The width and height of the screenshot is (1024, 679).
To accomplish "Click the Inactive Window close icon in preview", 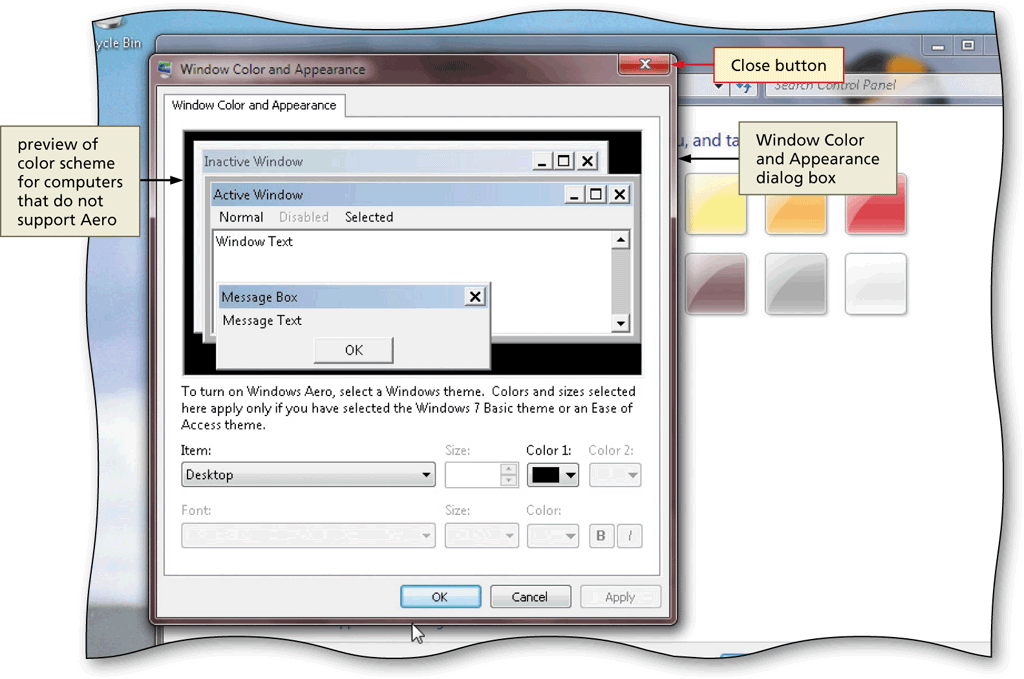I will click(x=588, y=161).
